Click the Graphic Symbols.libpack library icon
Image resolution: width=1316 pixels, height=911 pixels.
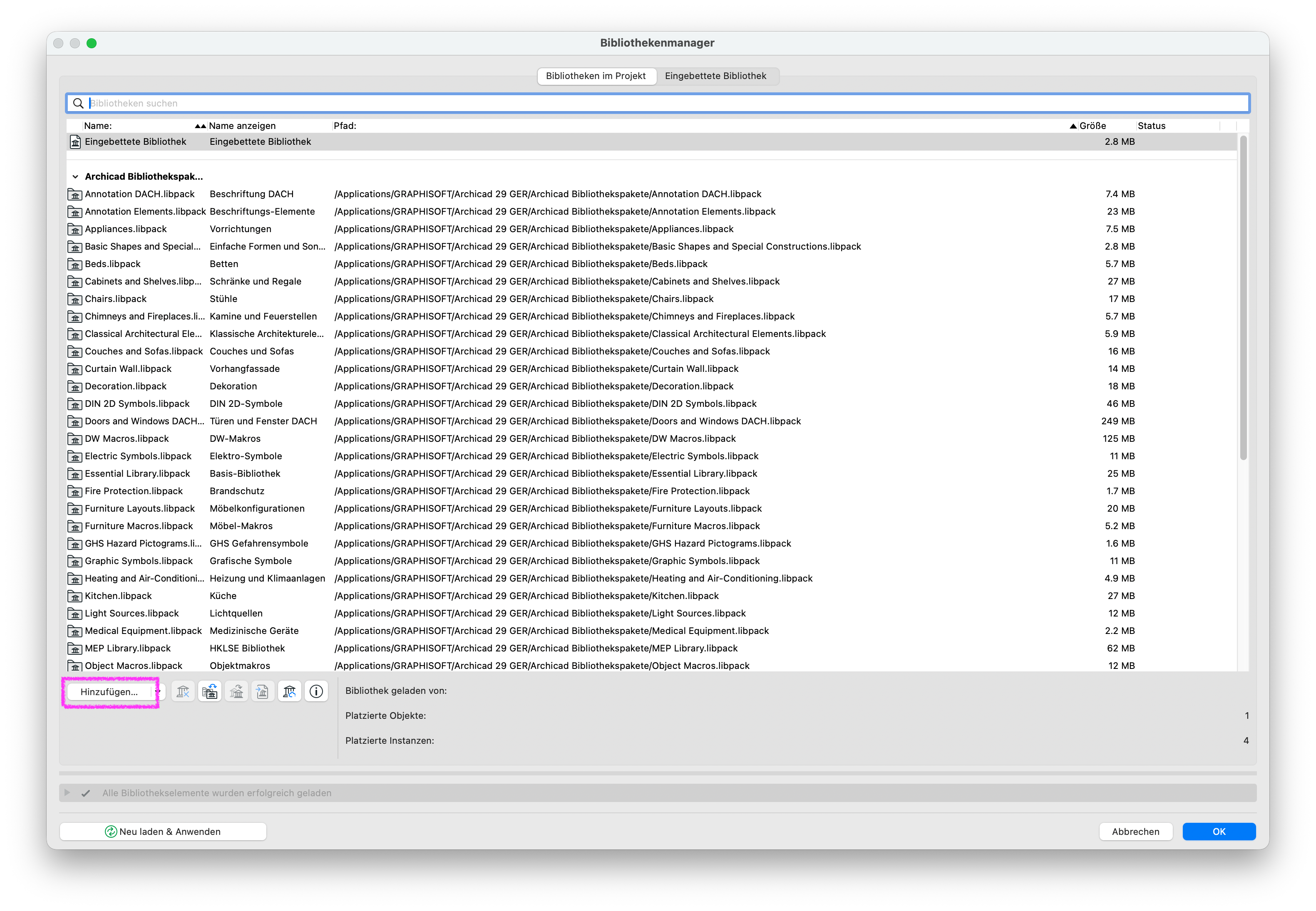pos(75,561)
